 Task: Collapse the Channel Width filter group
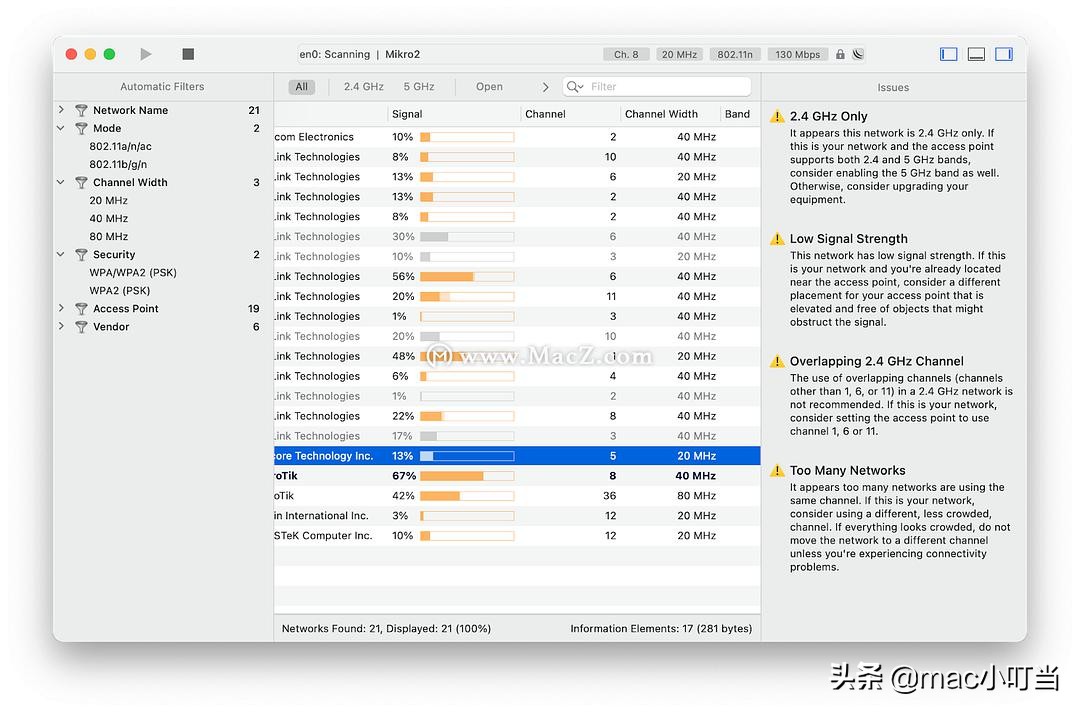tap(61, 182)
